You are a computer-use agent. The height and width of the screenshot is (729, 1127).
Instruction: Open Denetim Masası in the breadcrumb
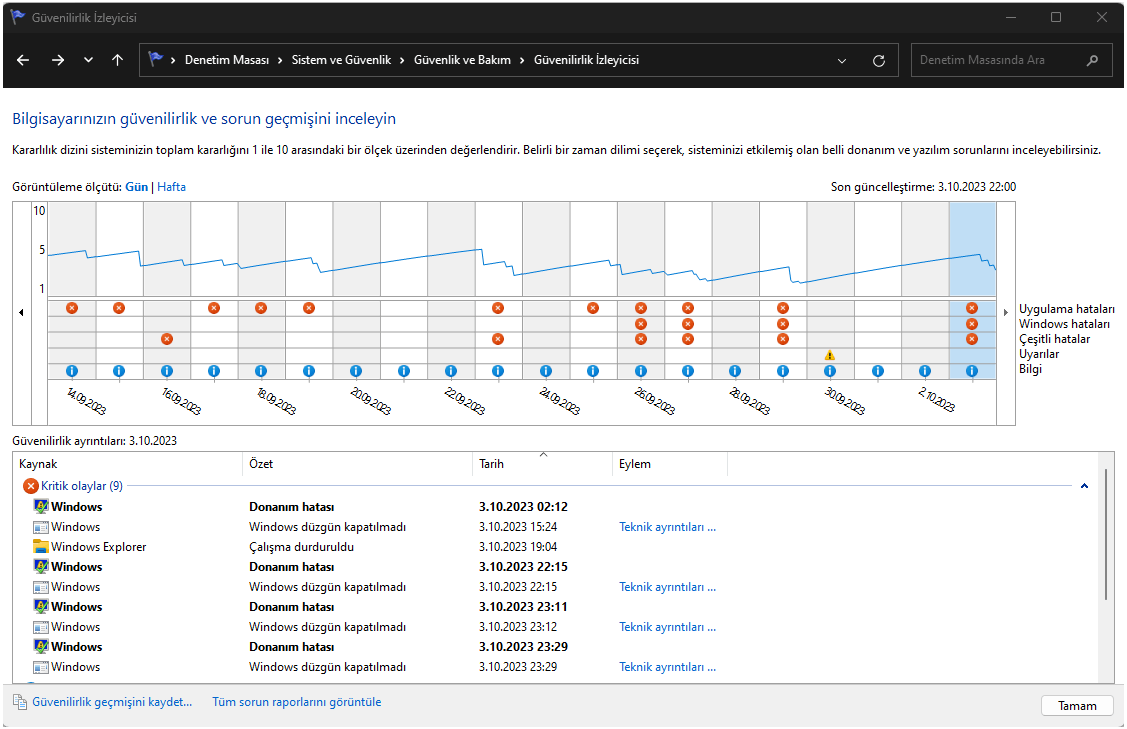[x=227, y=60]
